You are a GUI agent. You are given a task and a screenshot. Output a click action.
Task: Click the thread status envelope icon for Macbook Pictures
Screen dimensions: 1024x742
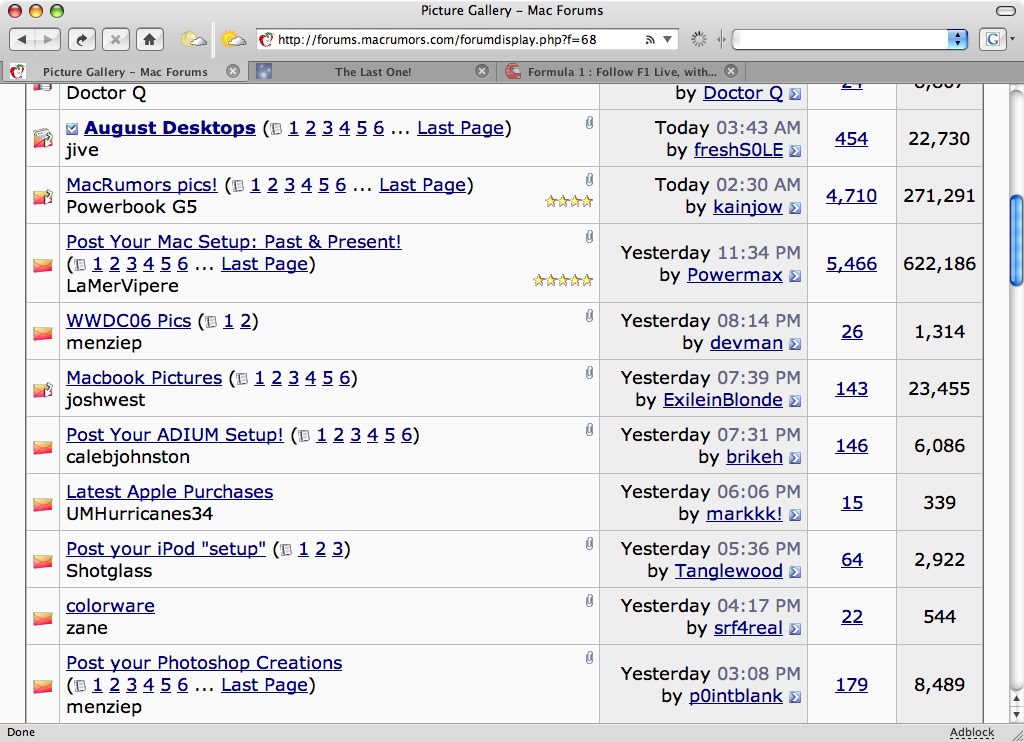pyautogui.click(x=43, y=389)
